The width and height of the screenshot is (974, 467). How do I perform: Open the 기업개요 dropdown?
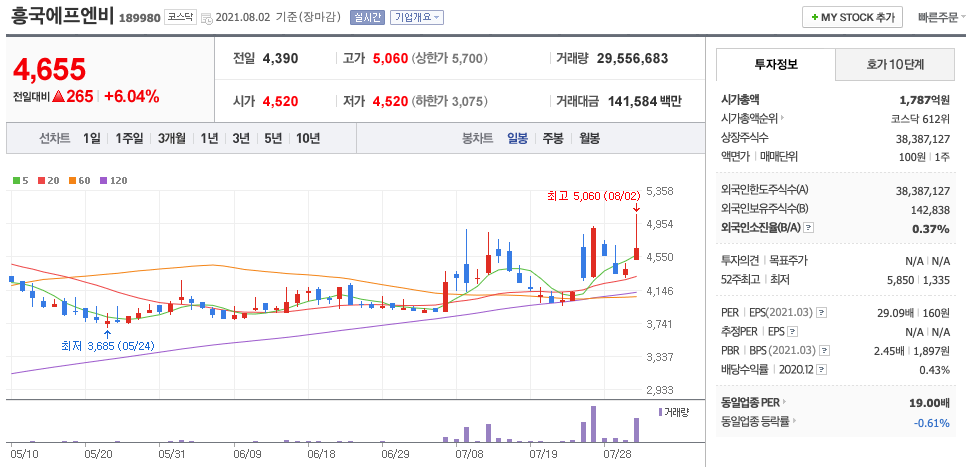417,17
